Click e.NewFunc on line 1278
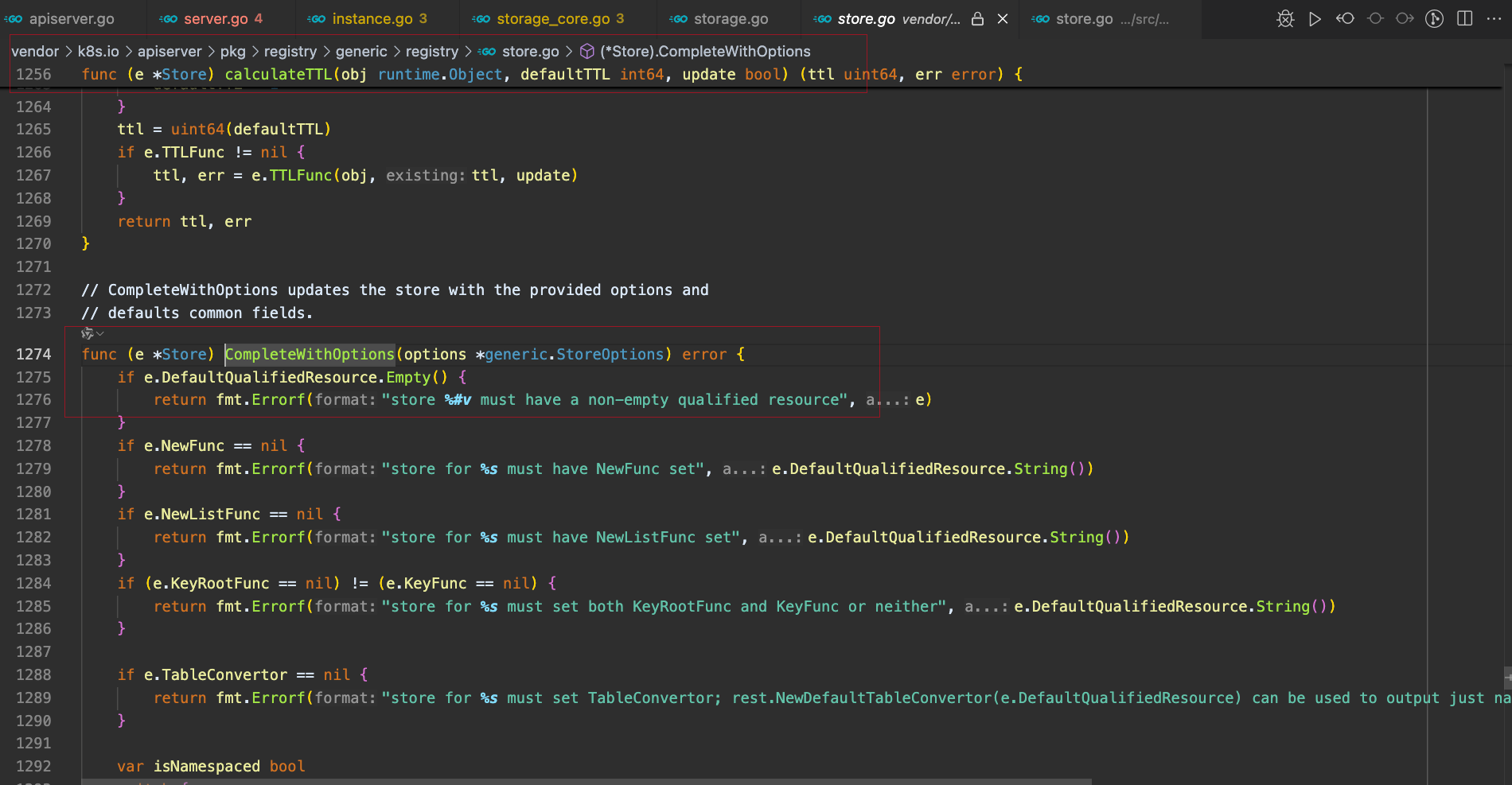This screenshot has width=1512, height=785. click(x=184, y=445)
